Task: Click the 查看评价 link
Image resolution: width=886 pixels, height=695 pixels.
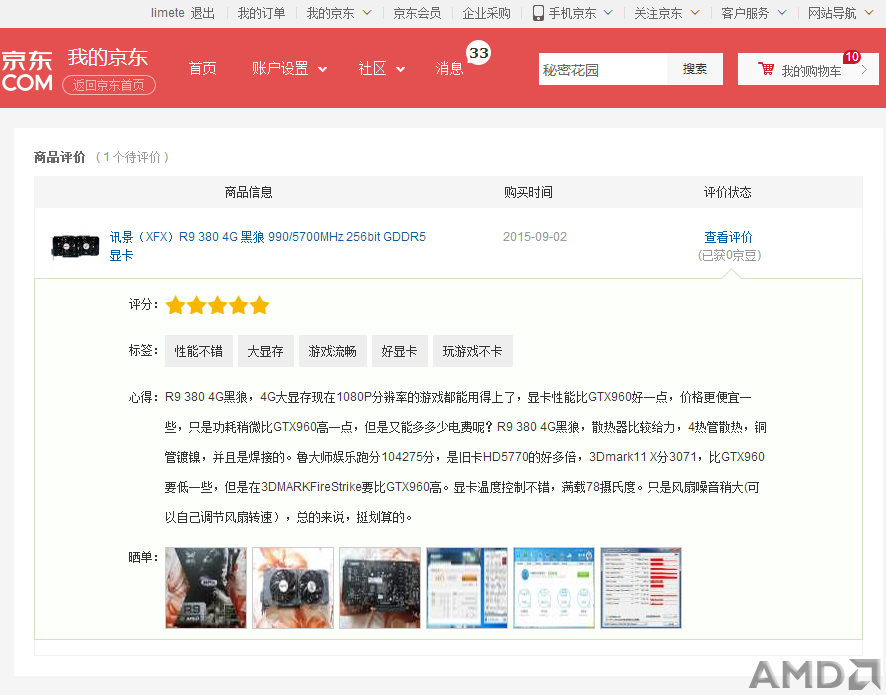Action: point(728,237)
